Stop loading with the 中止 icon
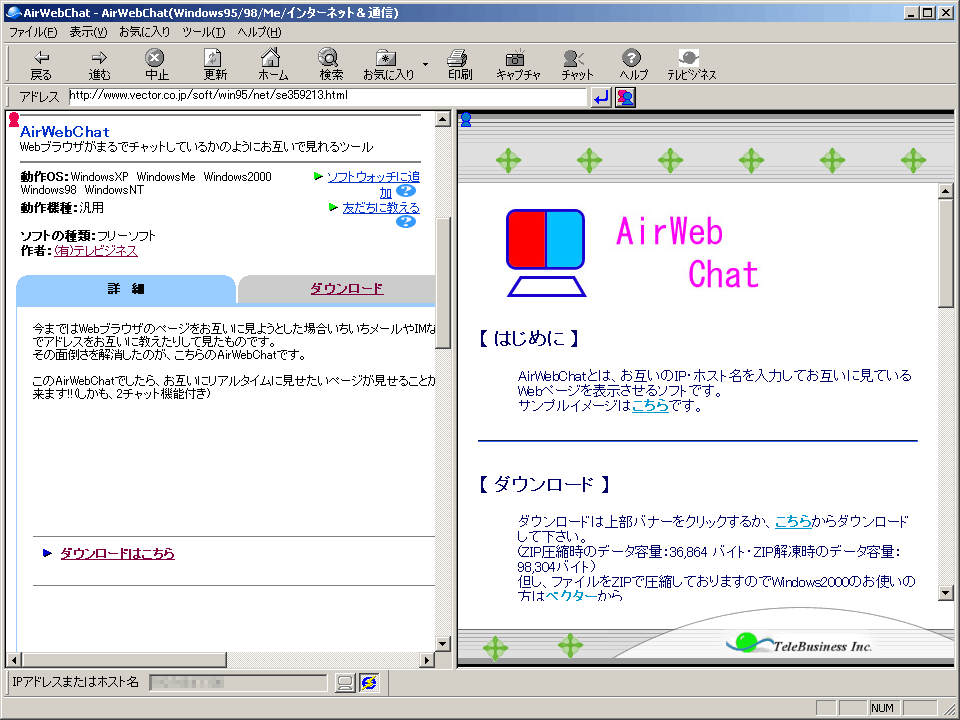 pos(157,65)
